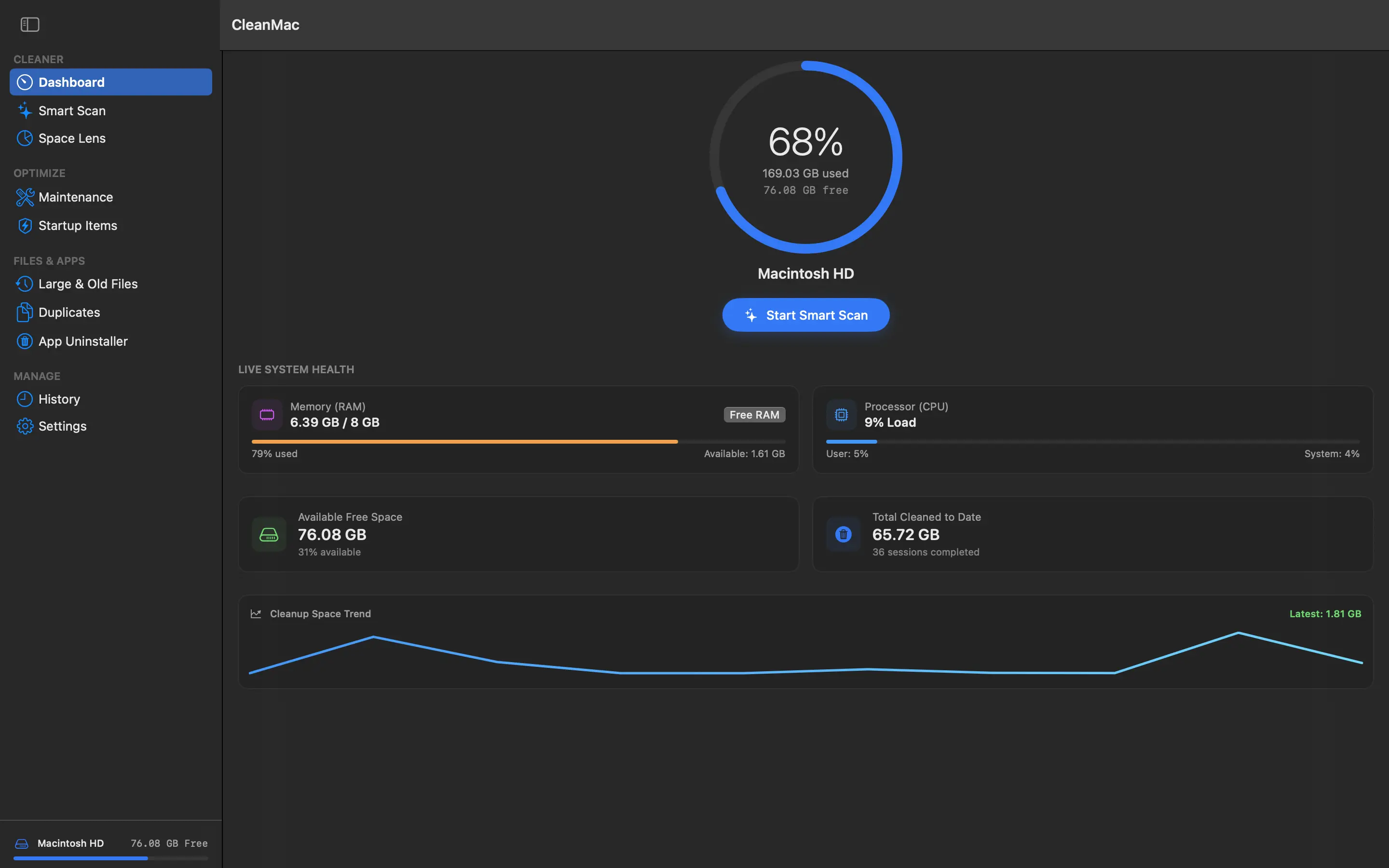
Task: Click the Macintosh HD drive icon in footer
Action: pos(22,843)
